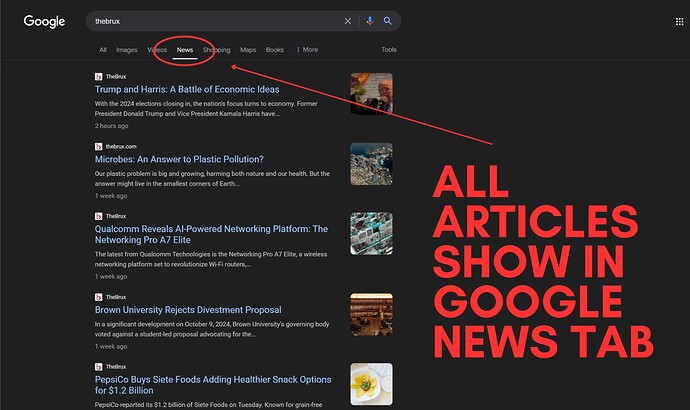
Task: Open the Google apps grid icon
Action: coord(679,22)
